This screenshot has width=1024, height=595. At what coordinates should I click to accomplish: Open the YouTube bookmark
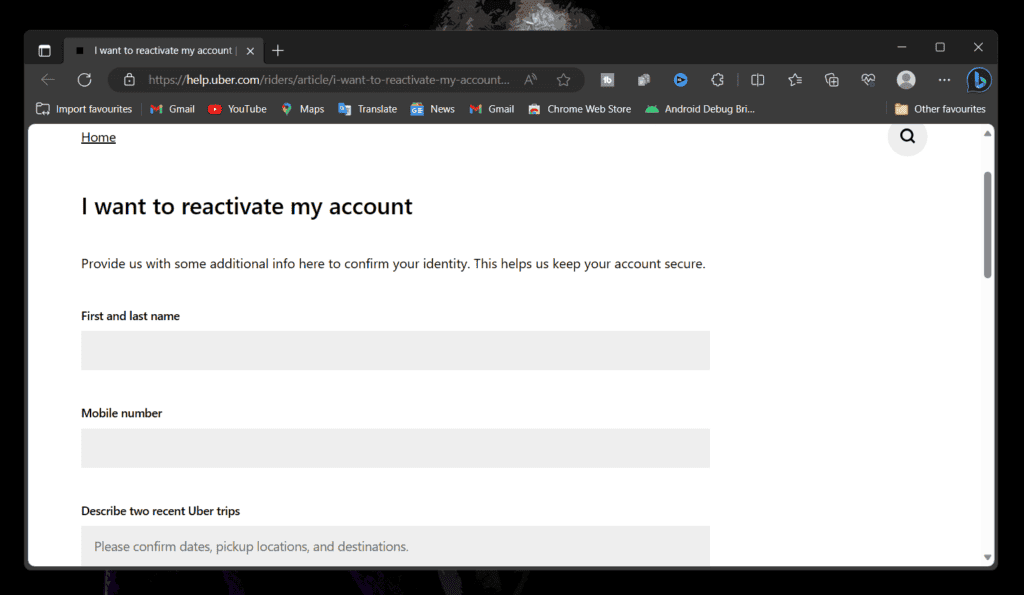click(237, 109)
